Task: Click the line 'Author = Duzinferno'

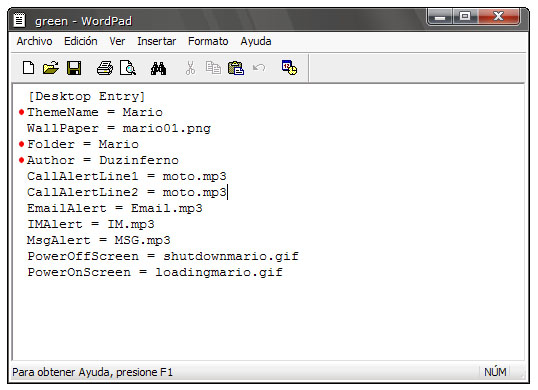Action: point(103,161)
